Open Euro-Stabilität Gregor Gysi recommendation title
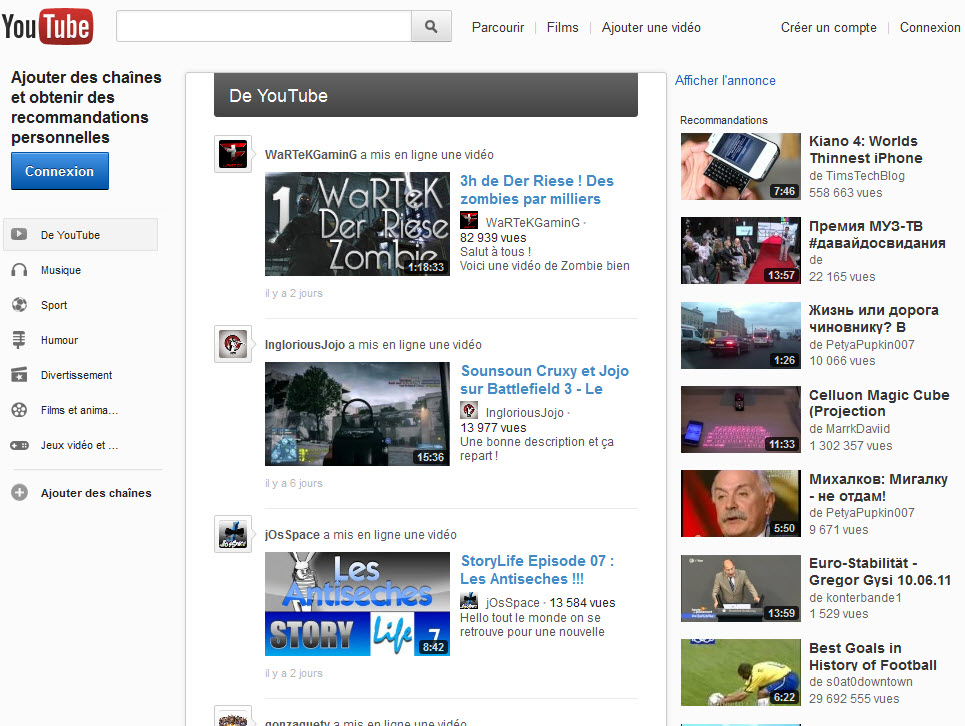The image size is (965, 726). 879,572
